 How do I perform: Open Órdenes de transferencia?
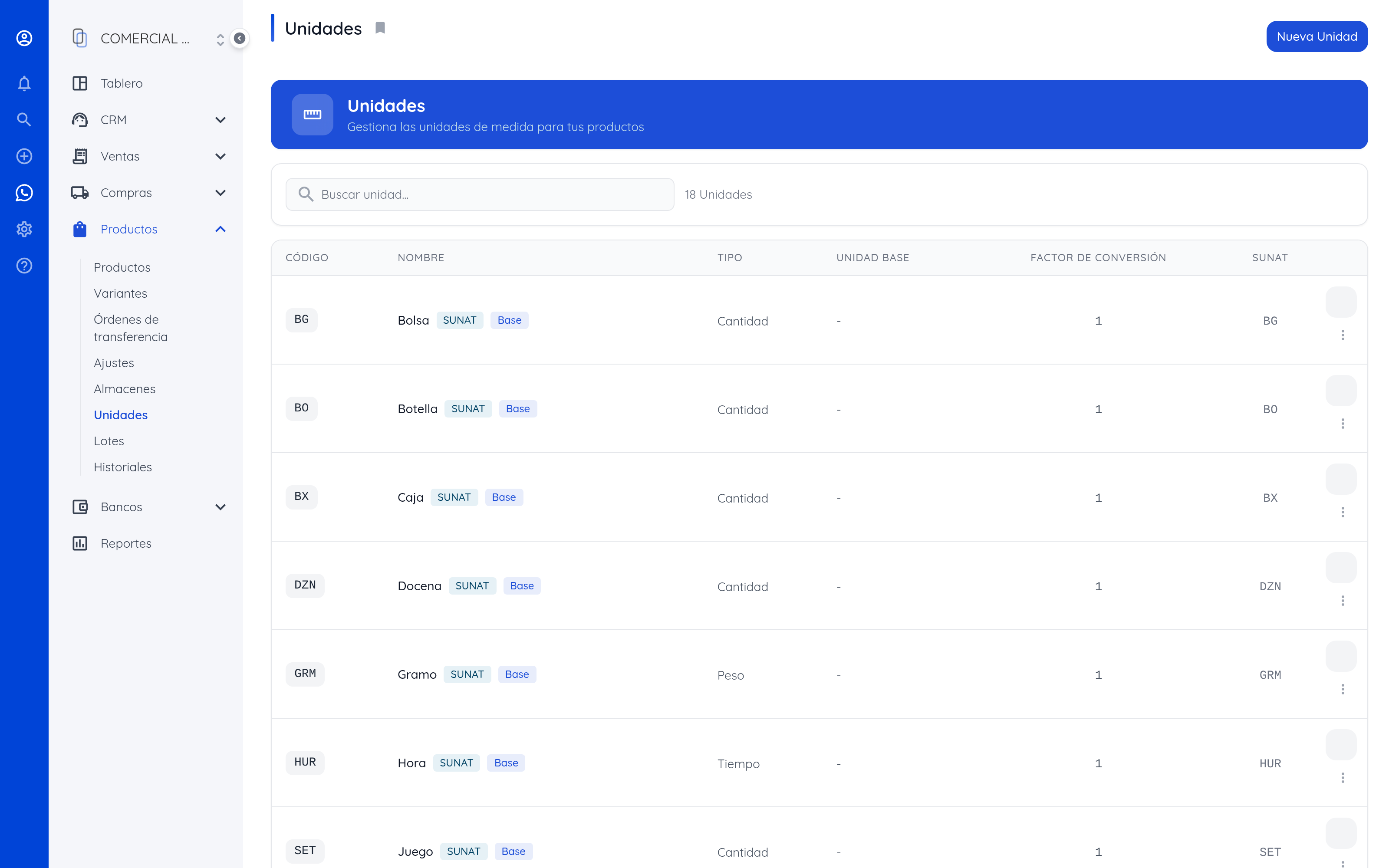[x=131, y=328]
